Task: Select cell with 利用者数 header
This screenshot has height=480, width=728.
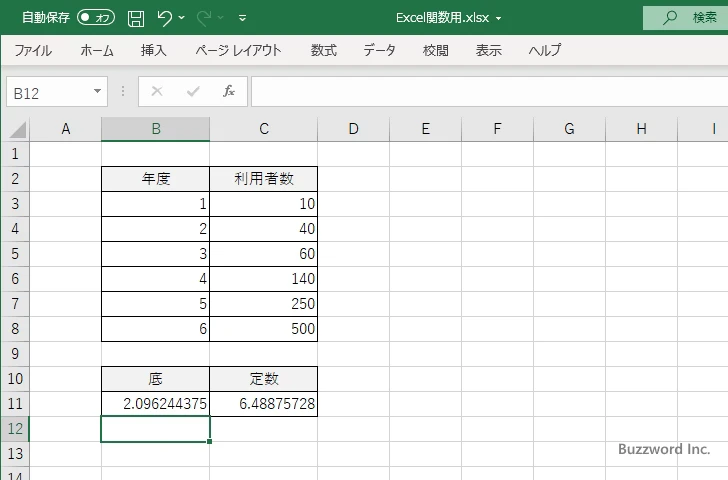Action: point(264,179)
